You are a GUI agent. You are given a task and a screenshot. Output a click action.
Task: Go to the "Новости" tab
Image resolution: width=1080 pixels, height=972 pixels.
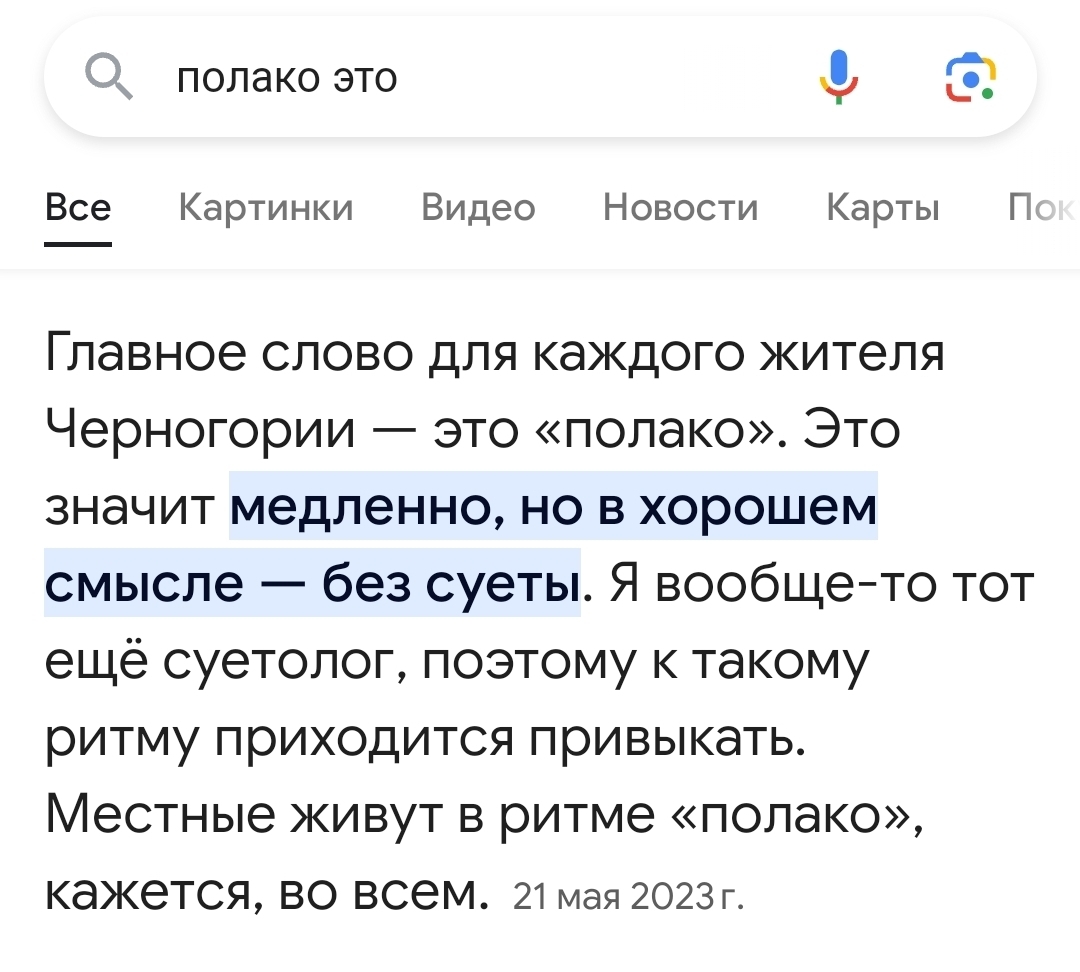point(680,208)
